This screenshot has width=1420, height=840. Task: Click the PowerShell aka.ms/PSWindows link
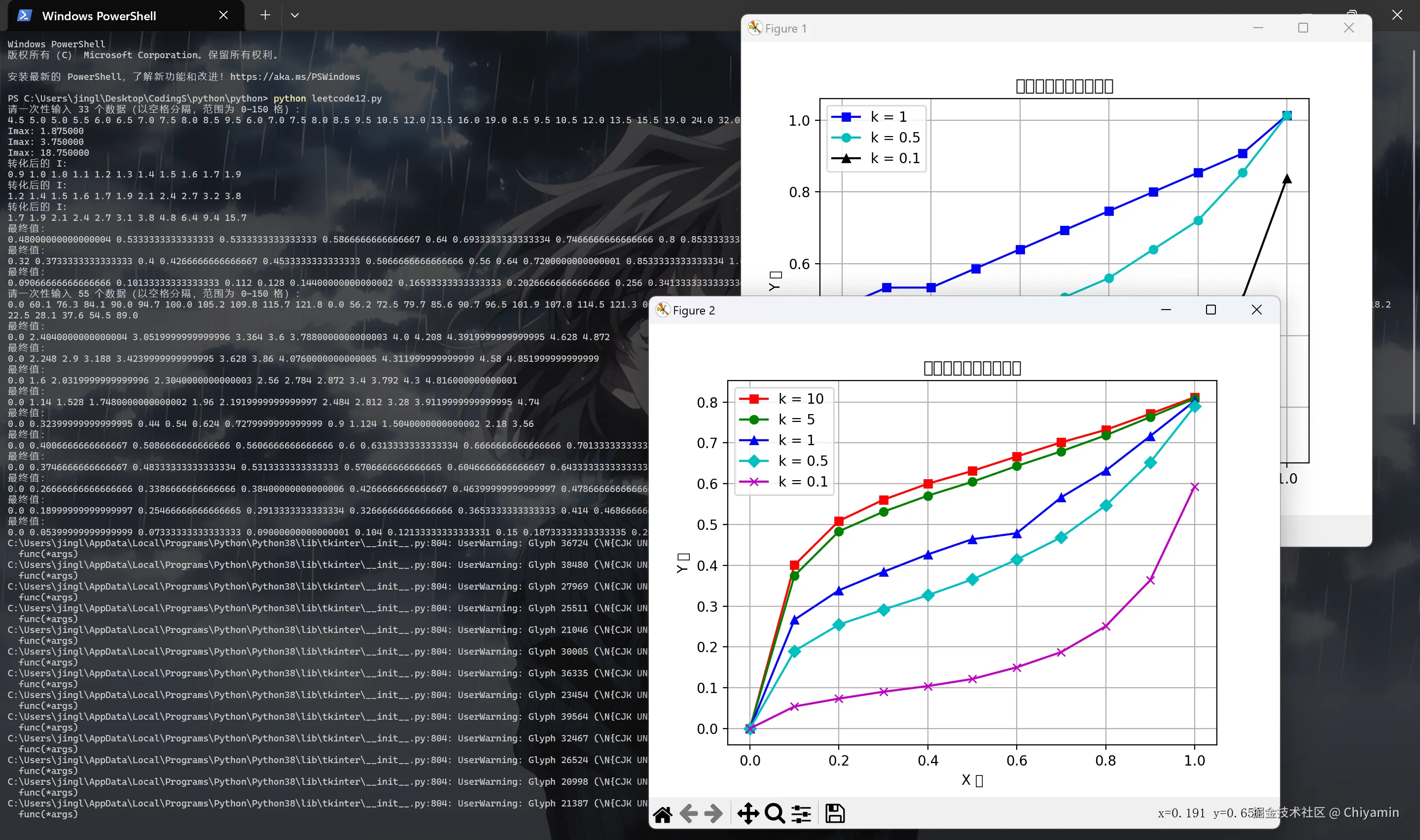[294, 76]
